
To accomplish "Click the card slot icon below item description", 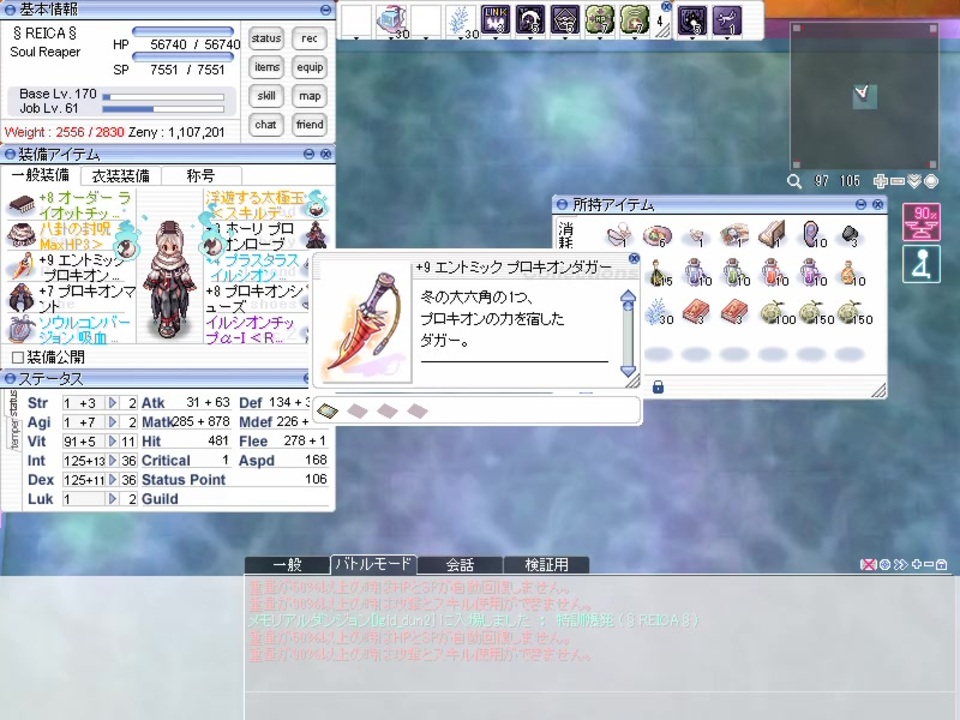I will pyautogui.click(x=328, y=410).
